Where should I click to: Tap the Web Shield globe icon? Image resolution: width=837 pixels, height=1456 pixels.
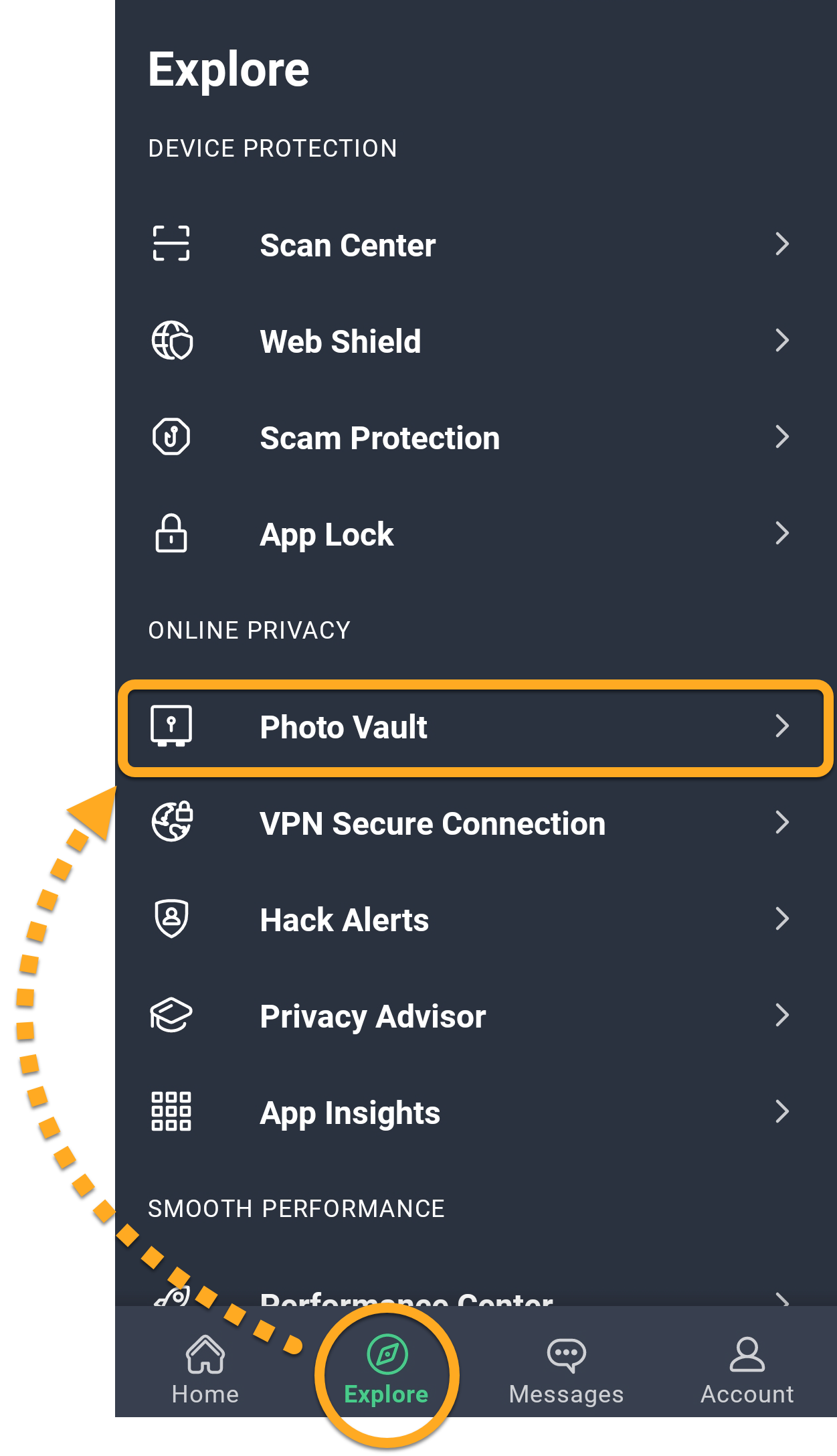coord(172,341)
